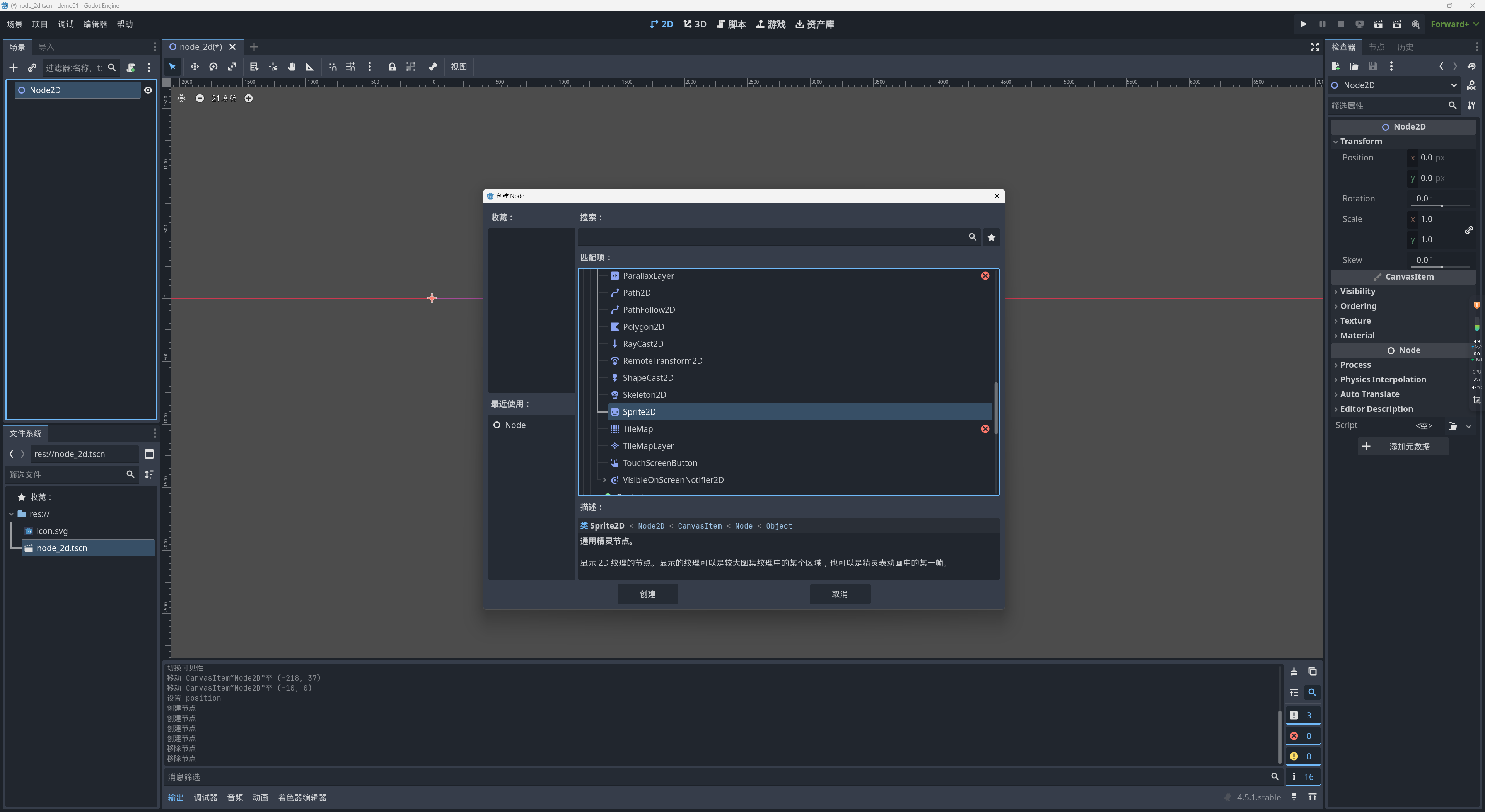Expand VisibleOnScreenNotifier2D in the node list
The image size is (1485, 812).
coord(604,480)
